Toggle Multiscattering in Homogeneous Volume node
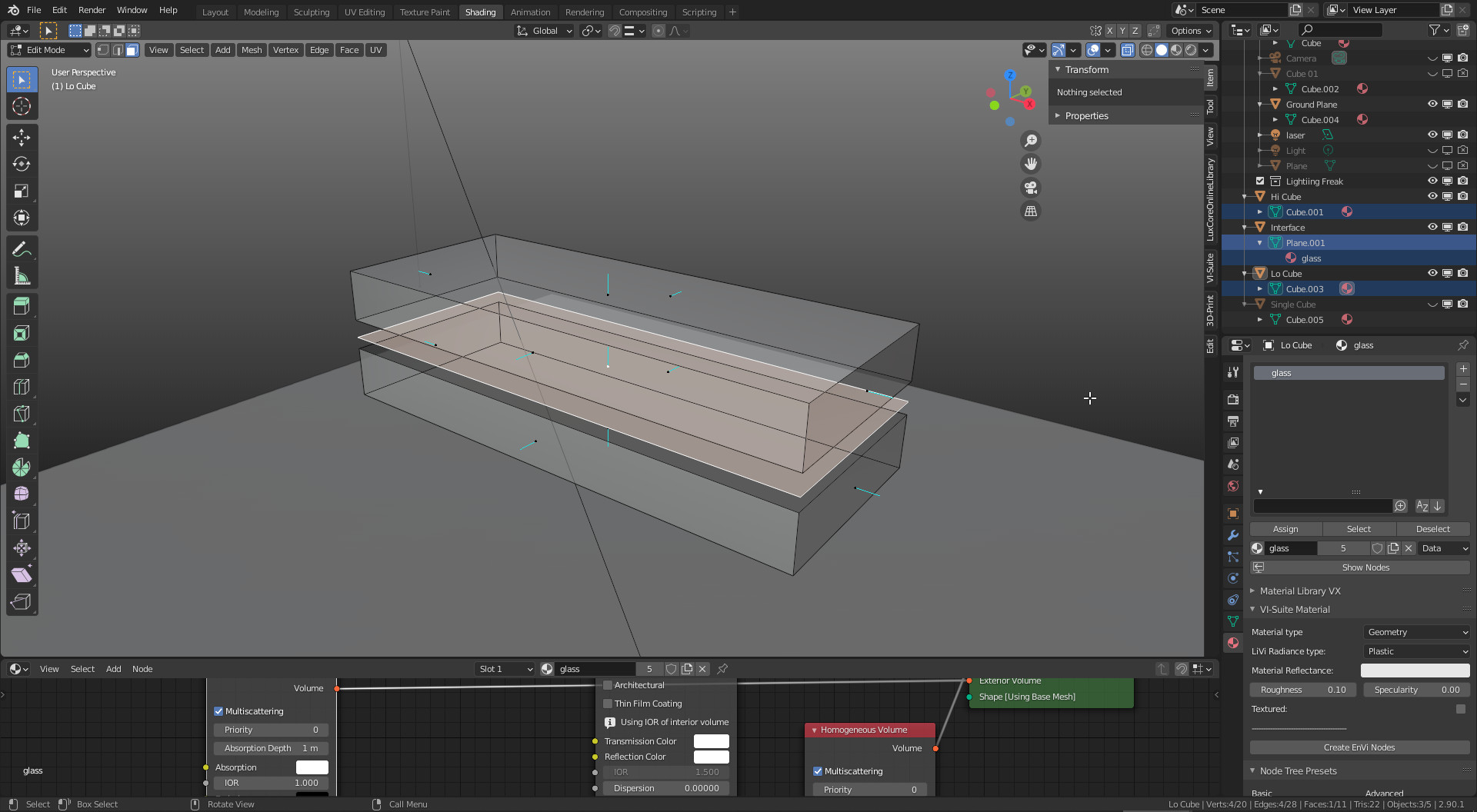Screen dimensions: 1477x812 coord(818,771)
